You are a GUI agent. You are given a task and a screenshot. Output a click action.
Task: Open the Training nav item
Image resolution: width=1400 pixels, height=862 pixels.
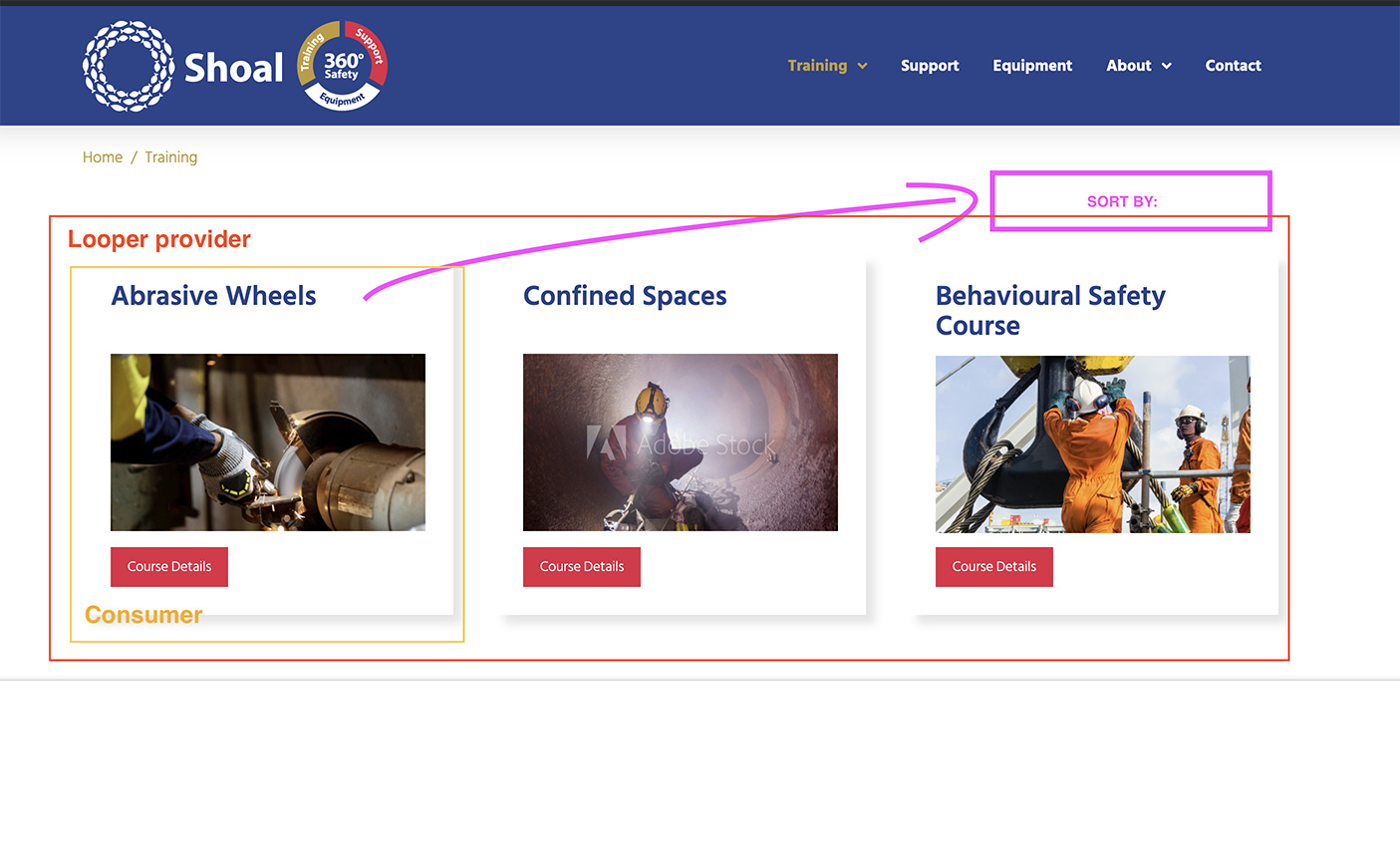[x=817, y=66]
